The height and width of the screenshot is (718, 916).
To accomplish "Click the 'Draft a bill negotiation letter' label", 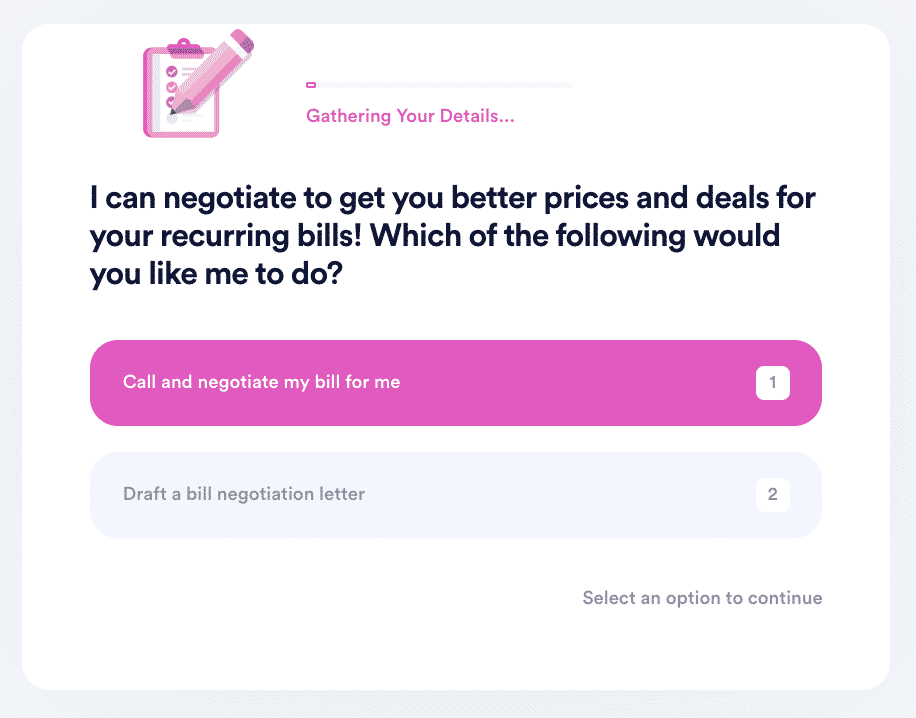I will click(x=244, y=494).
